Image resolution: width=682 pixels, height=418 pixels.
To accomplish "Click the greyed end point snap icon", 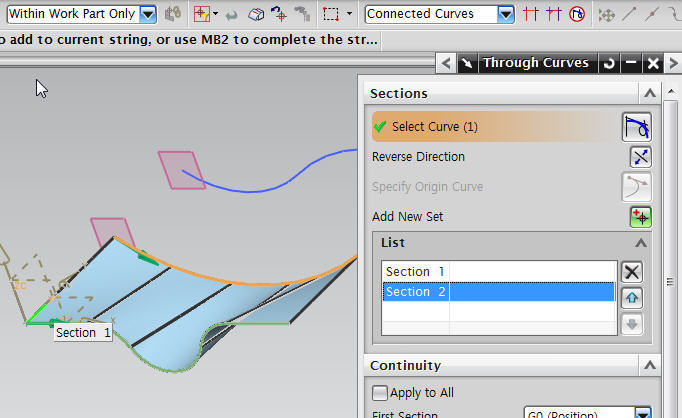I will (629, 14).
